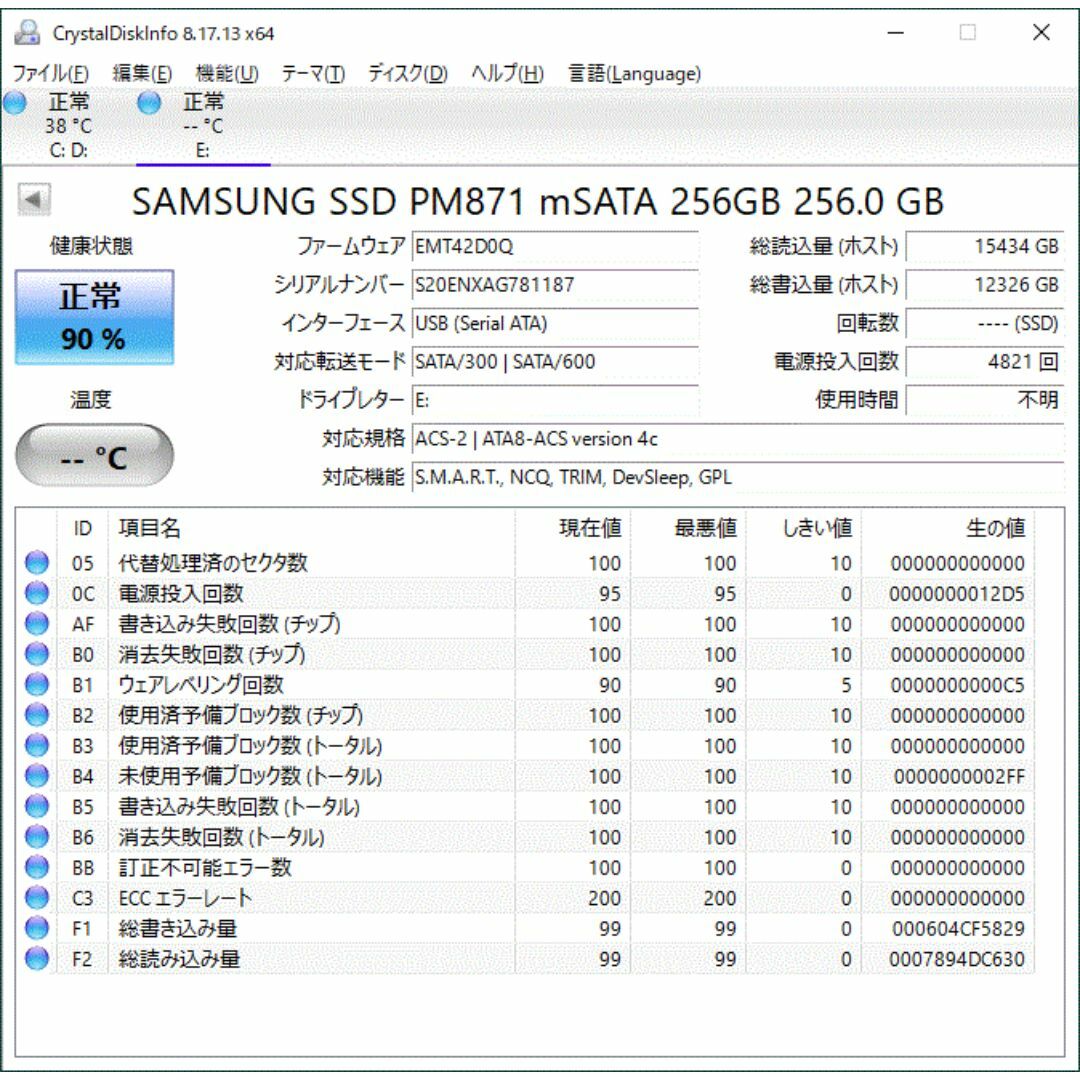The image size is (1080, 1080).
Task: Open the 機能(U) menu
Action: click(x=227, y=73)
